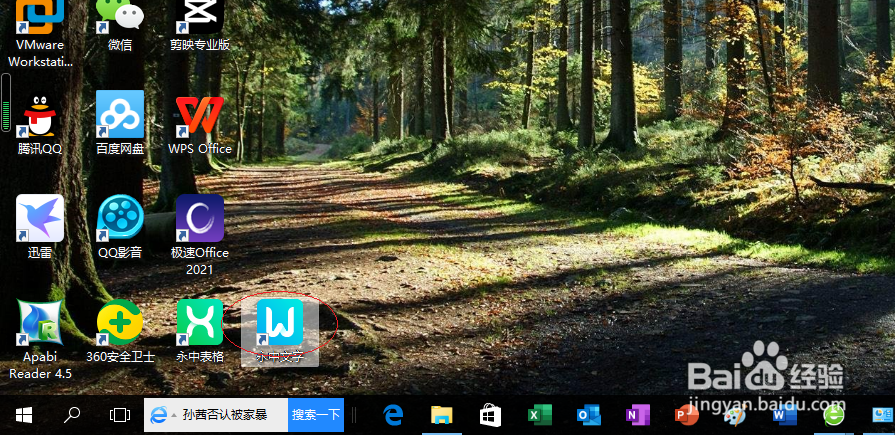Open the blue chart app on the taskbar

click(882, 415)
